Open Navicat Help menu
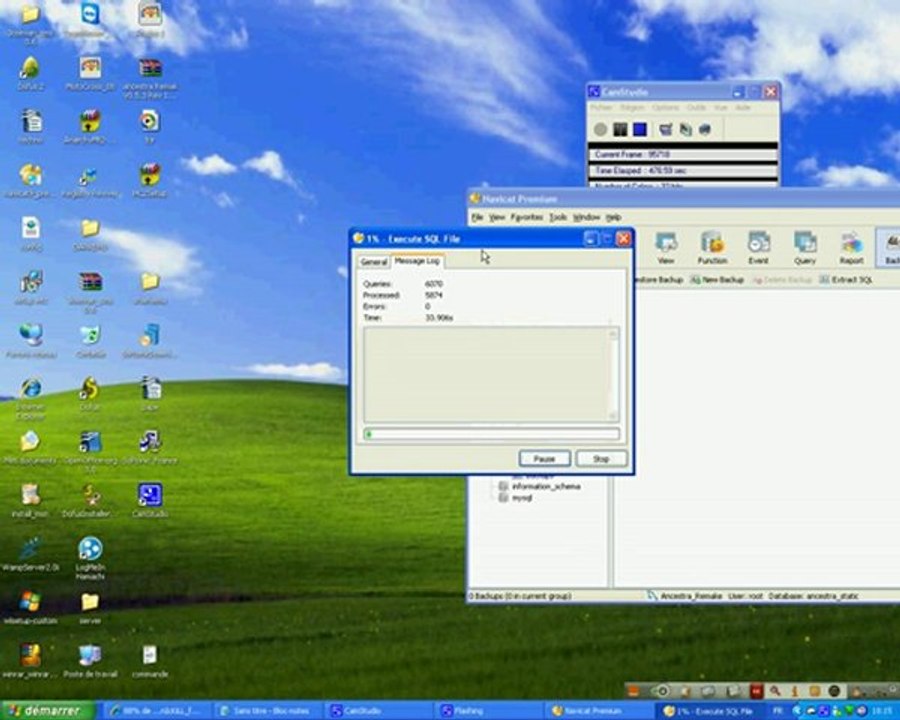900x720 pixels. pos(614,217)
